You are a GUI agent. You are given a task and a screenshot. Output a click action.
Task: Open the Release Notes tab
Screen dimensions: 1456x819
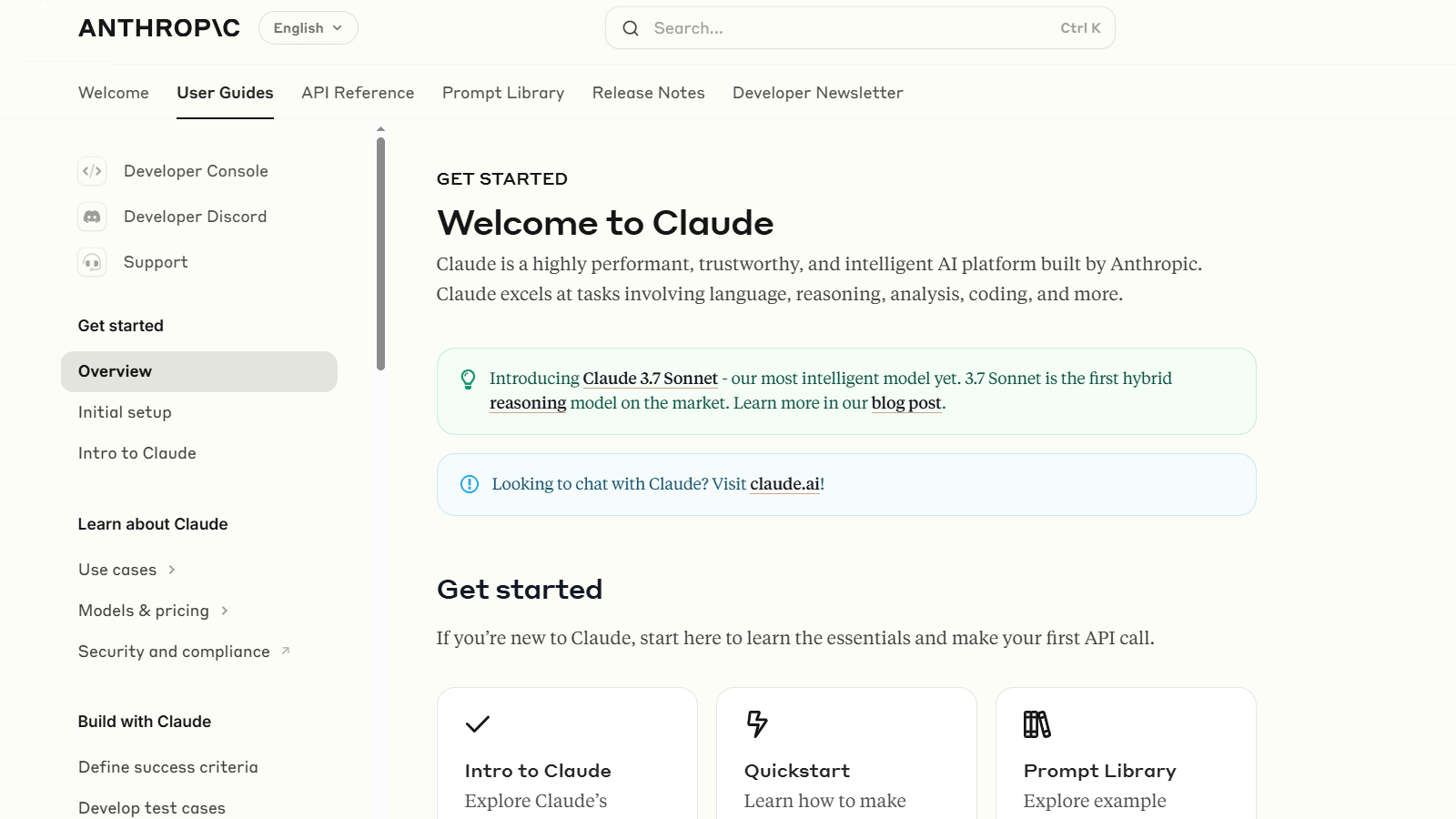[x=648, y=93]
